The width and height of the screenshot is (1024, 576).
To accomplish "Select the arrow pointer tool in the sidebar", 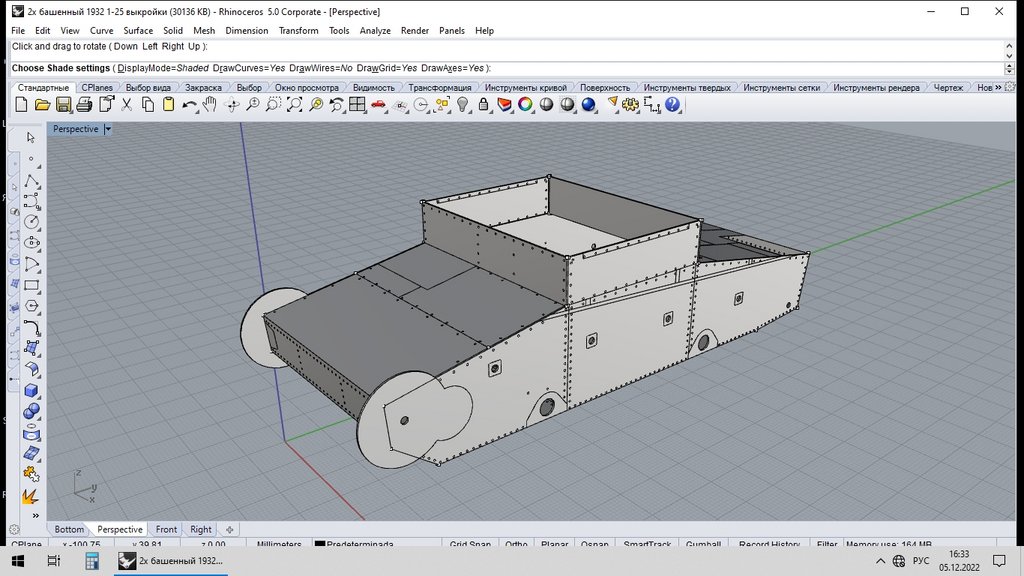I will pyautogui.click(x=31, y=137).
